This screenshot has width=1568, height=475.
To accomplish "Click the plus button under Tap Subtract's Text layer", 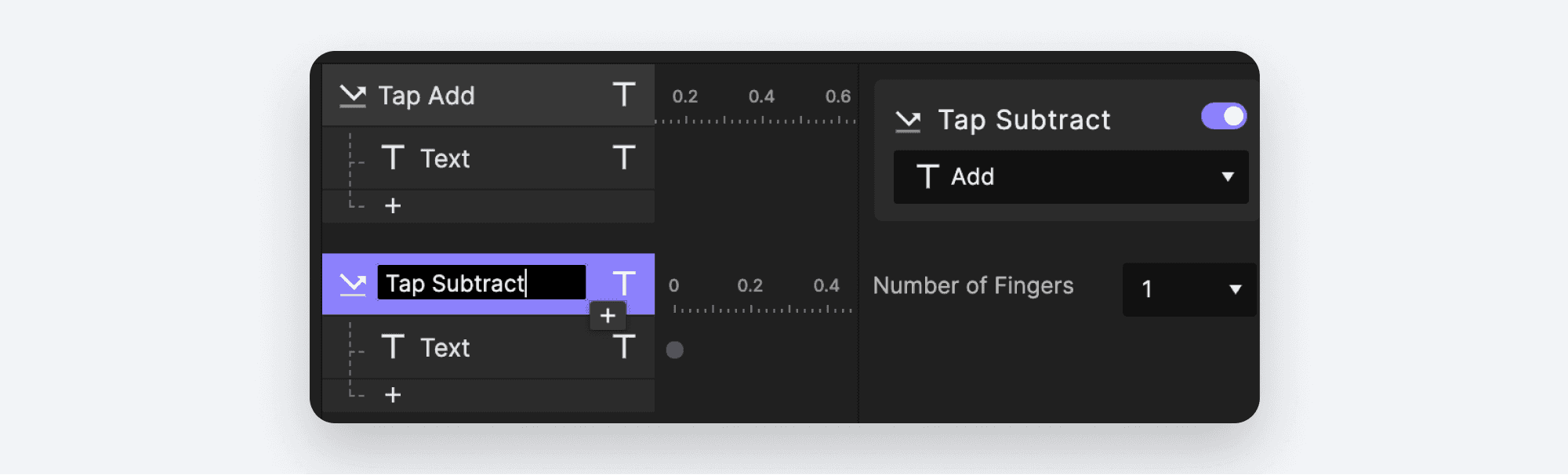I will point(392,394).
